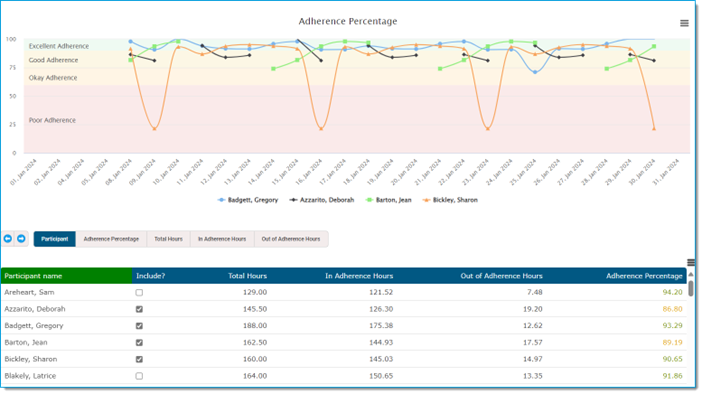
Task: Click out of adherence value 14.97
Action: (532, 359)
